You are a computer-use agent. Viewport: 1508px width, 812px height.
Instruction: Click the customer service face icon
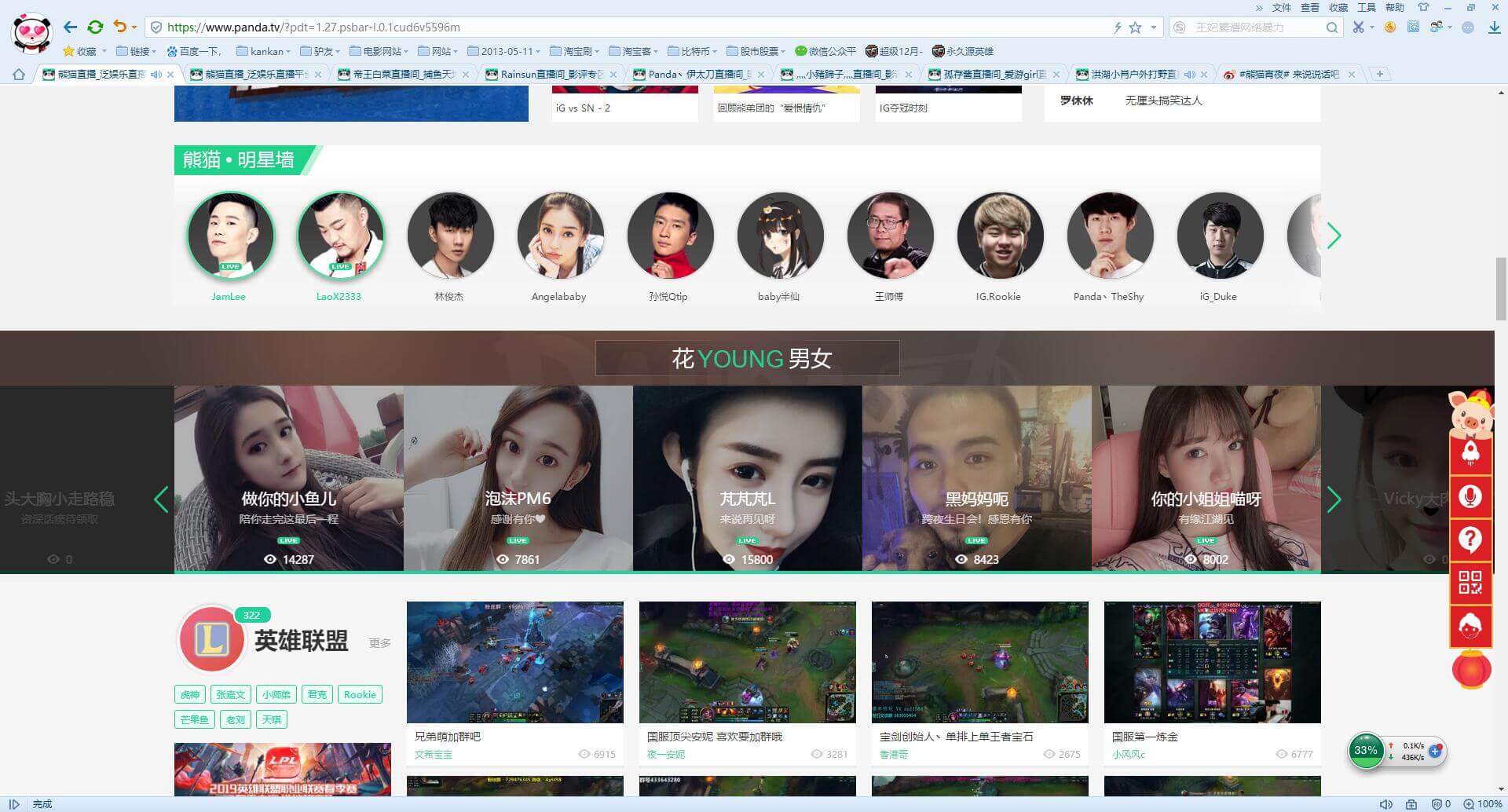(x=1470, y=626)
